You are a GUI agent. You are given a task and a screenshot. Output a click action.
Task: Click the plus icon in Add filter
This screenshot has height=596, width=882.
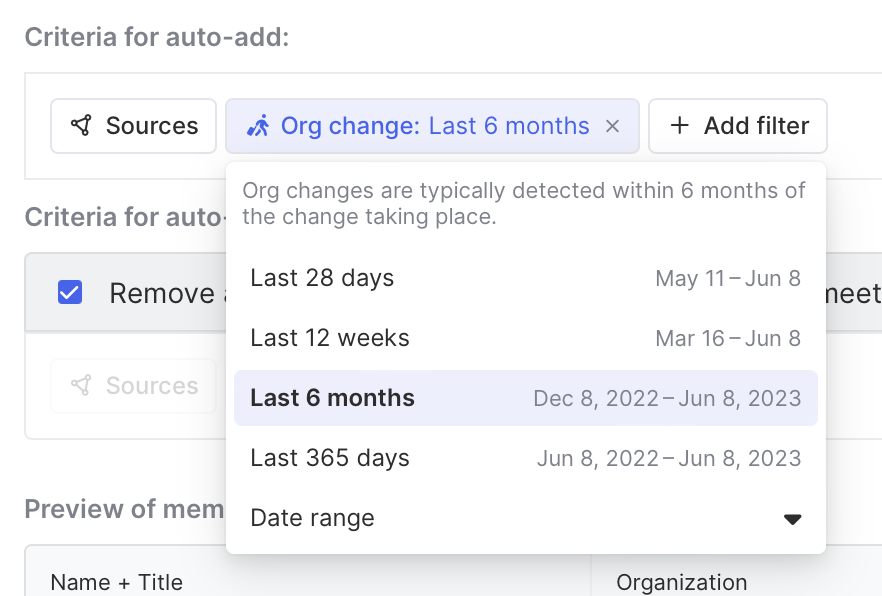[680, 126]
